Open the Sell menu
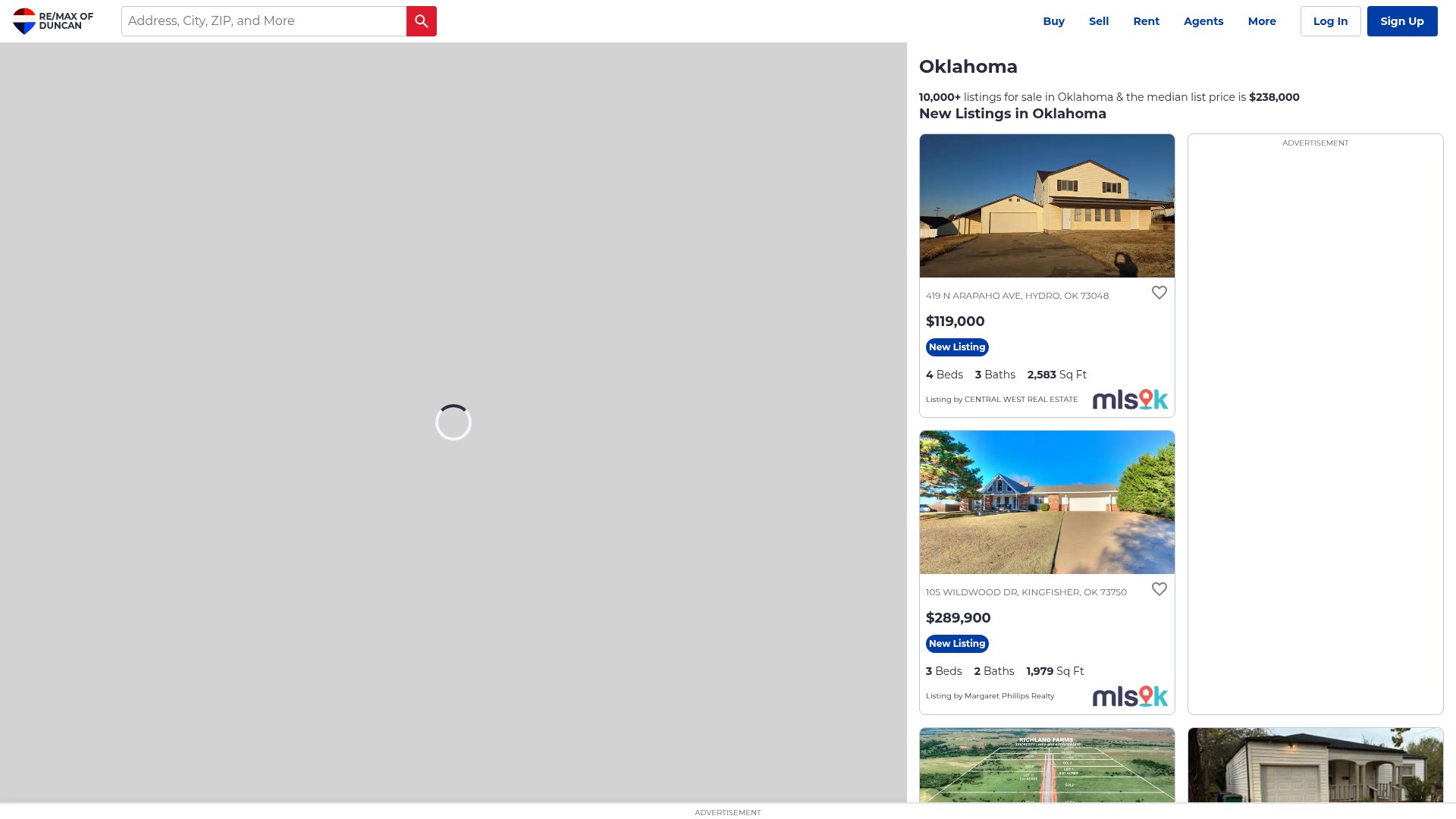The width and height of the screenshot is (1456, 819). 1099,21
